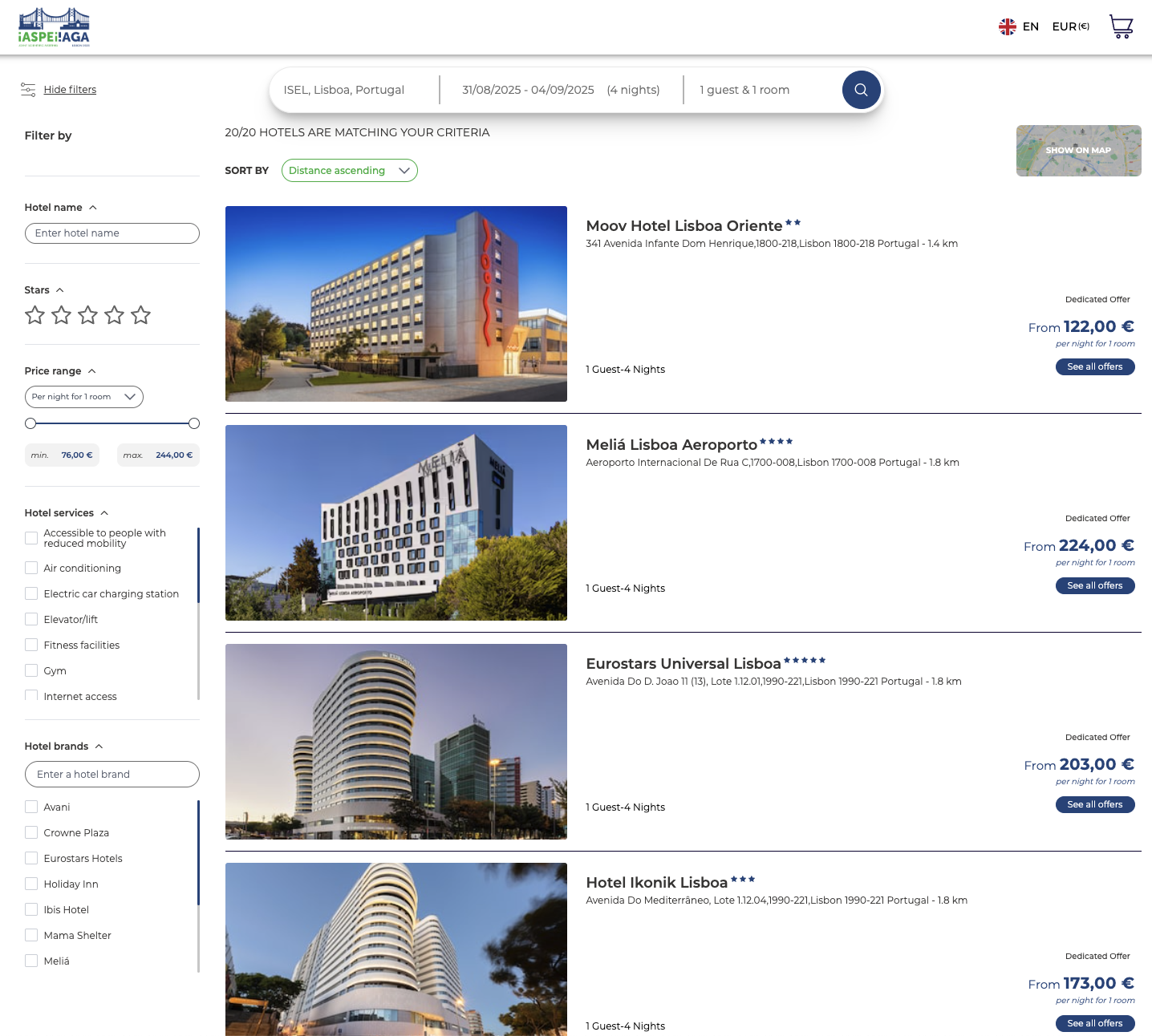
Task: Select the Meliá brand checkbox
Action: pos(31,961)
